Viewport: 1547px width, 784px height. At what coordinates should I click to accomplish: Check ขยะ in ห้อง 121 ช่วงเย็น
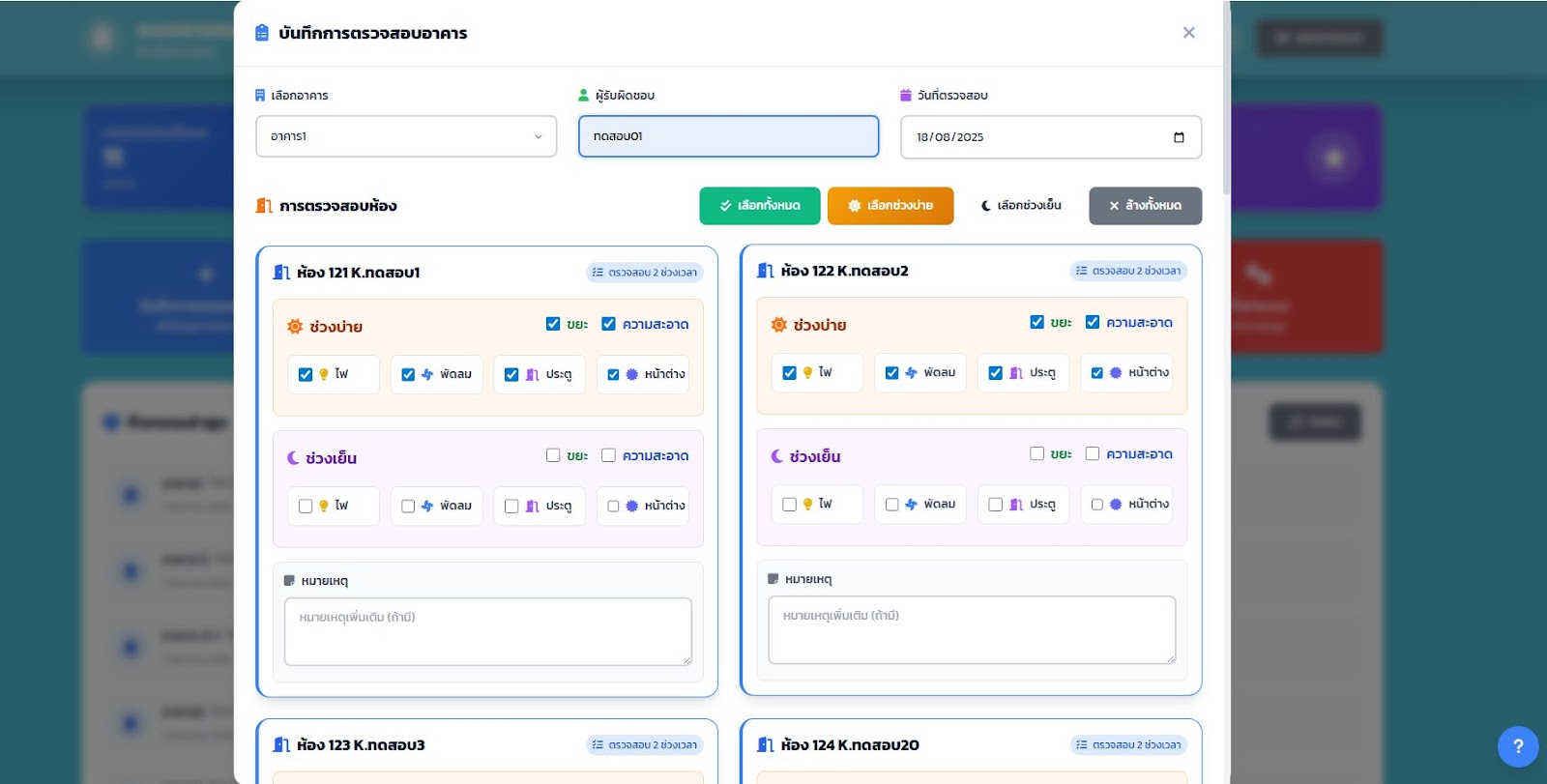(x=553, y=455)
